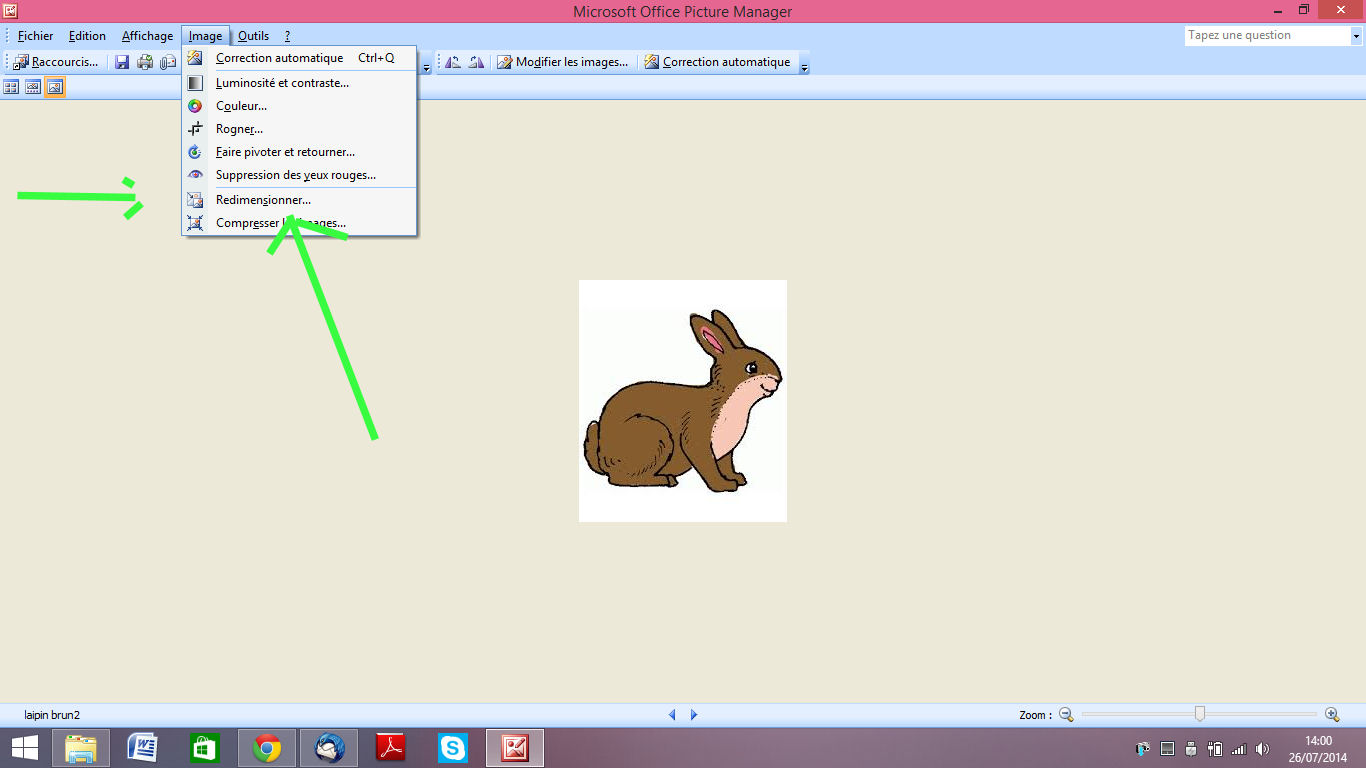Image resolution: width=1366 pixels, height=768 pixels.
Task: Select Faire pivoter et retourner
Action: pyautogui.click(x=299, y=152)
